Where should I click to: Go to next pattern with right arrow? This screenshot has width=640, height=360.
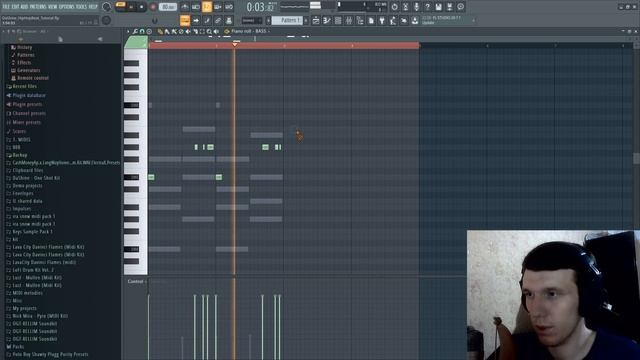tap(306, 20)
